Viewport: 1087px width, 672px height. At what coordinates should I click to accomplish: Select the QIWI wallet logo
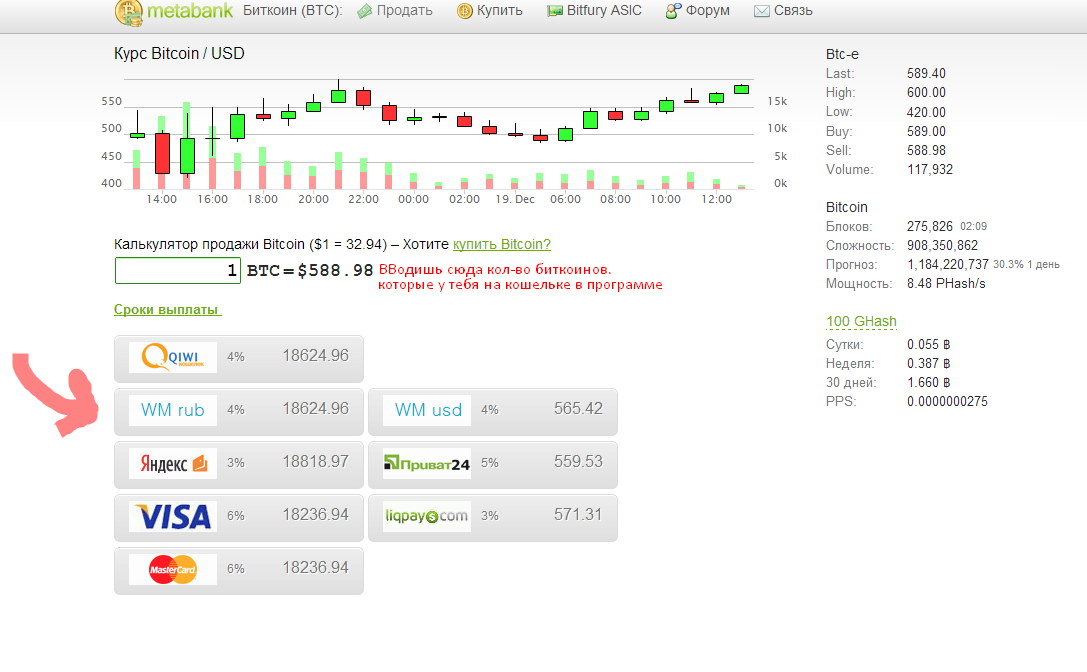(173, 357)
